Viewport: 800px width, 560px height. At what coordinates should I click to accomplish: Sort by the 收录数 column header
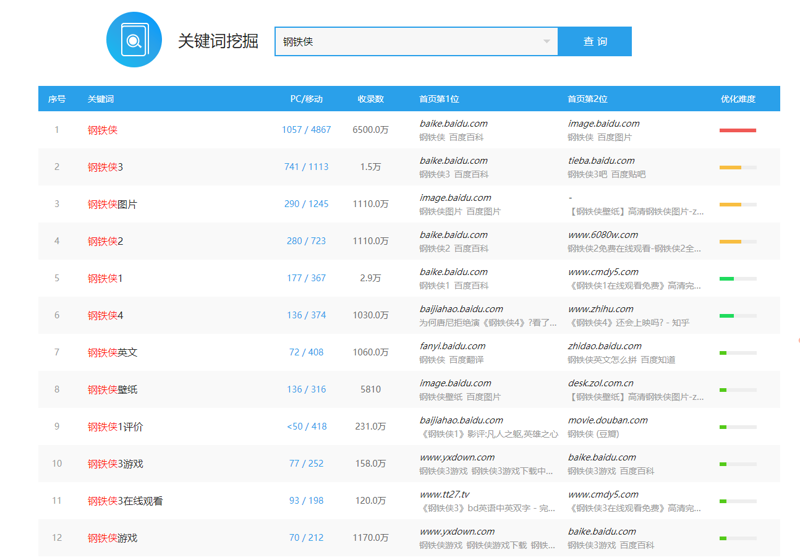tap(370, 99)
